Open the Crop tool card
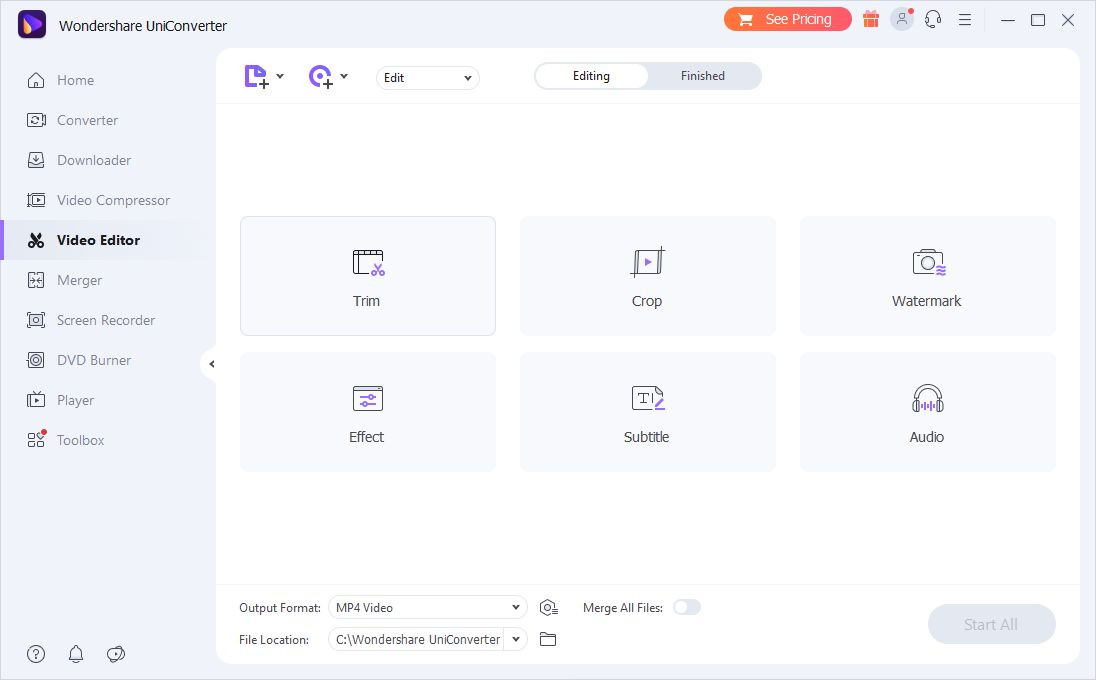Image resolution: width=1096 pixels, height=680 pixels. (647, 276)
